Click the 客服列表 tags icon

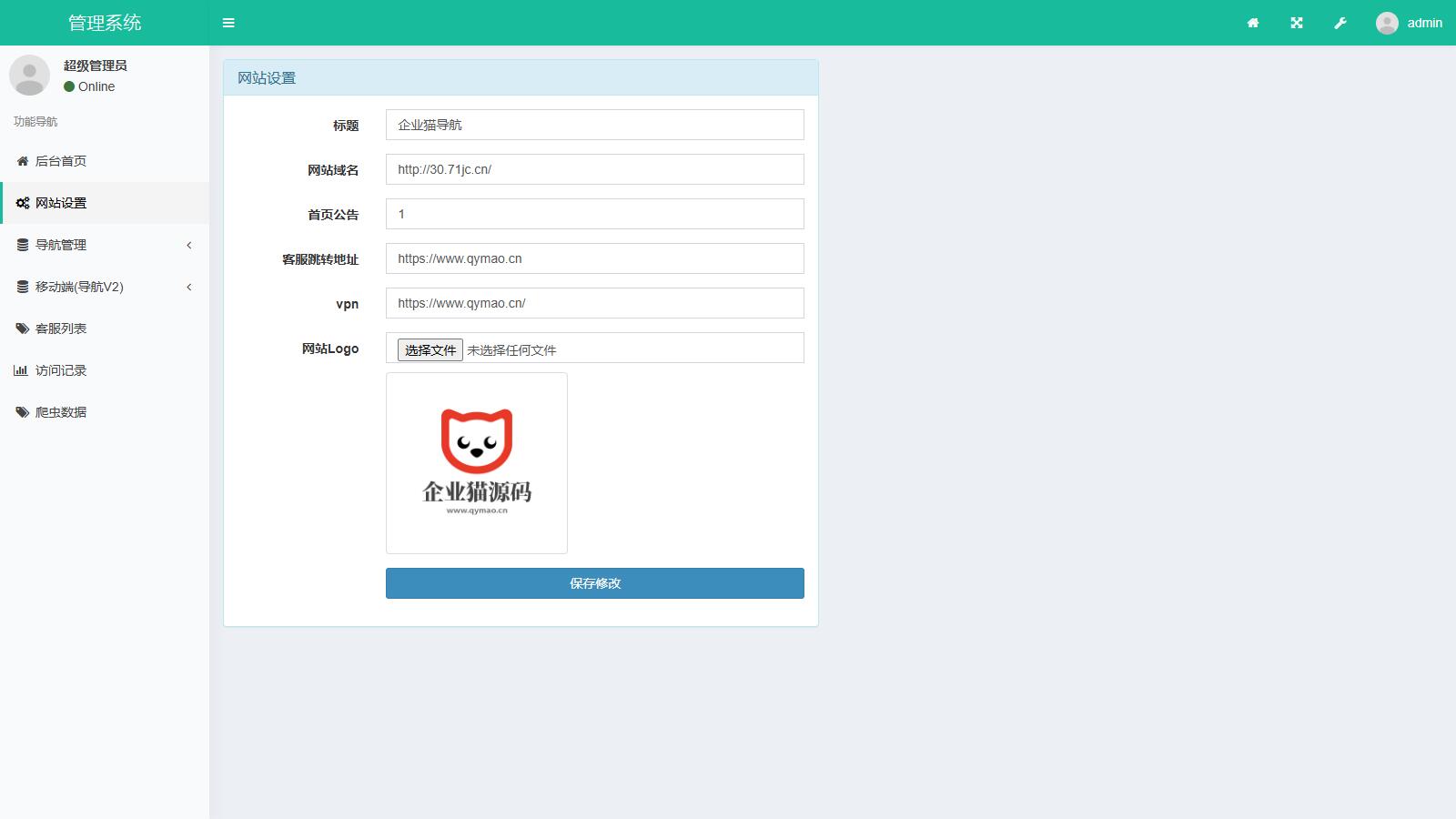point(23,329)
